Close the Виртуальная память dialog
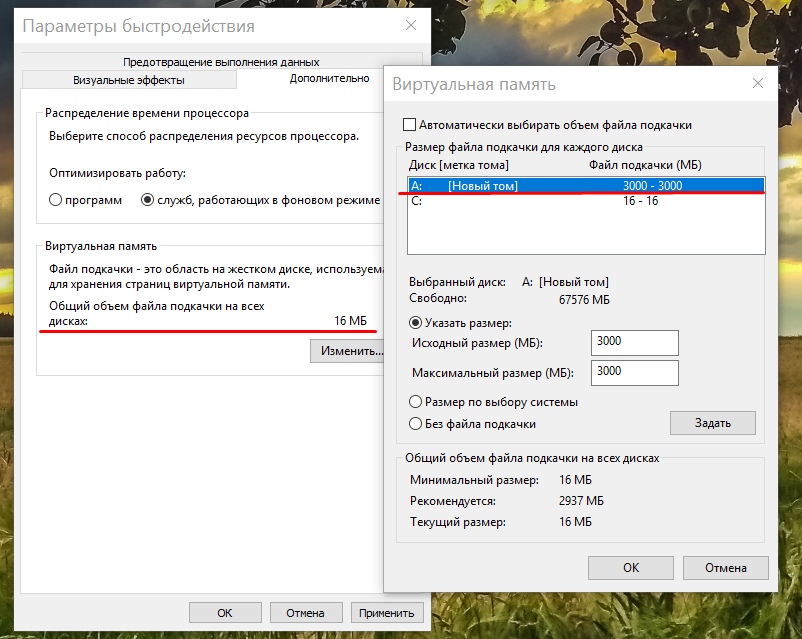This screenshot has height=639, width=802. point(755,85)
